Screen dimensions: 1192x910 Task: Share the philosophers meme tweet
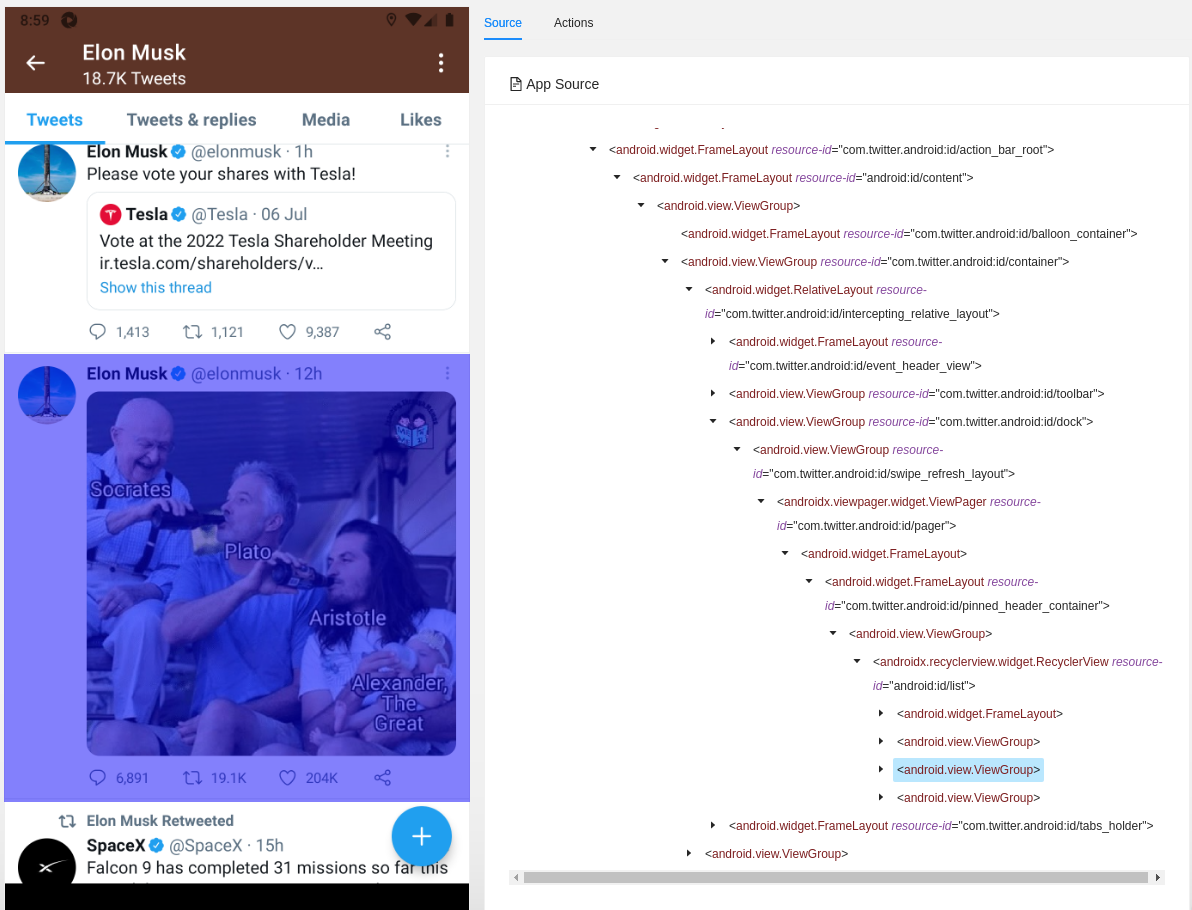coord(382,778)
